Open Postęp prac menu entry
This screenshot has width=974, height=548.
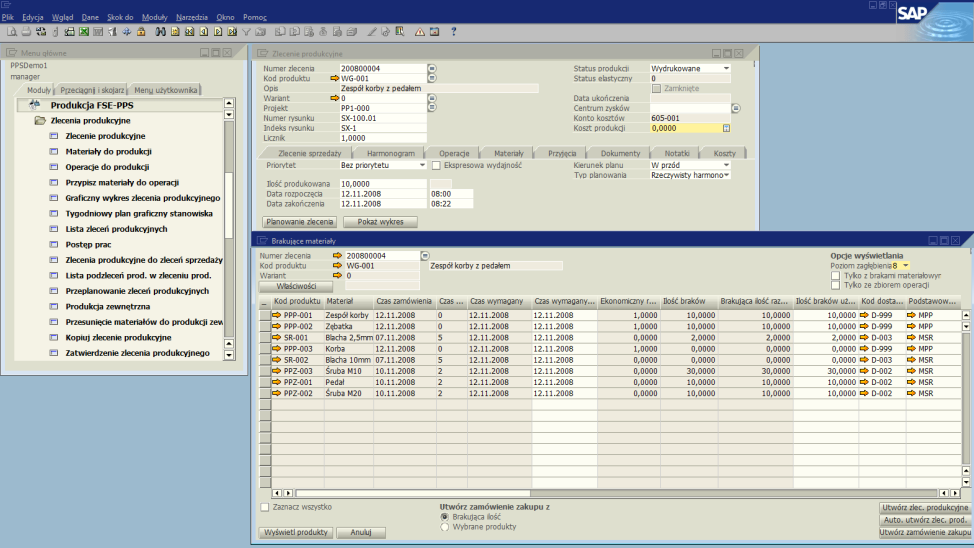(x=88, y=245)
